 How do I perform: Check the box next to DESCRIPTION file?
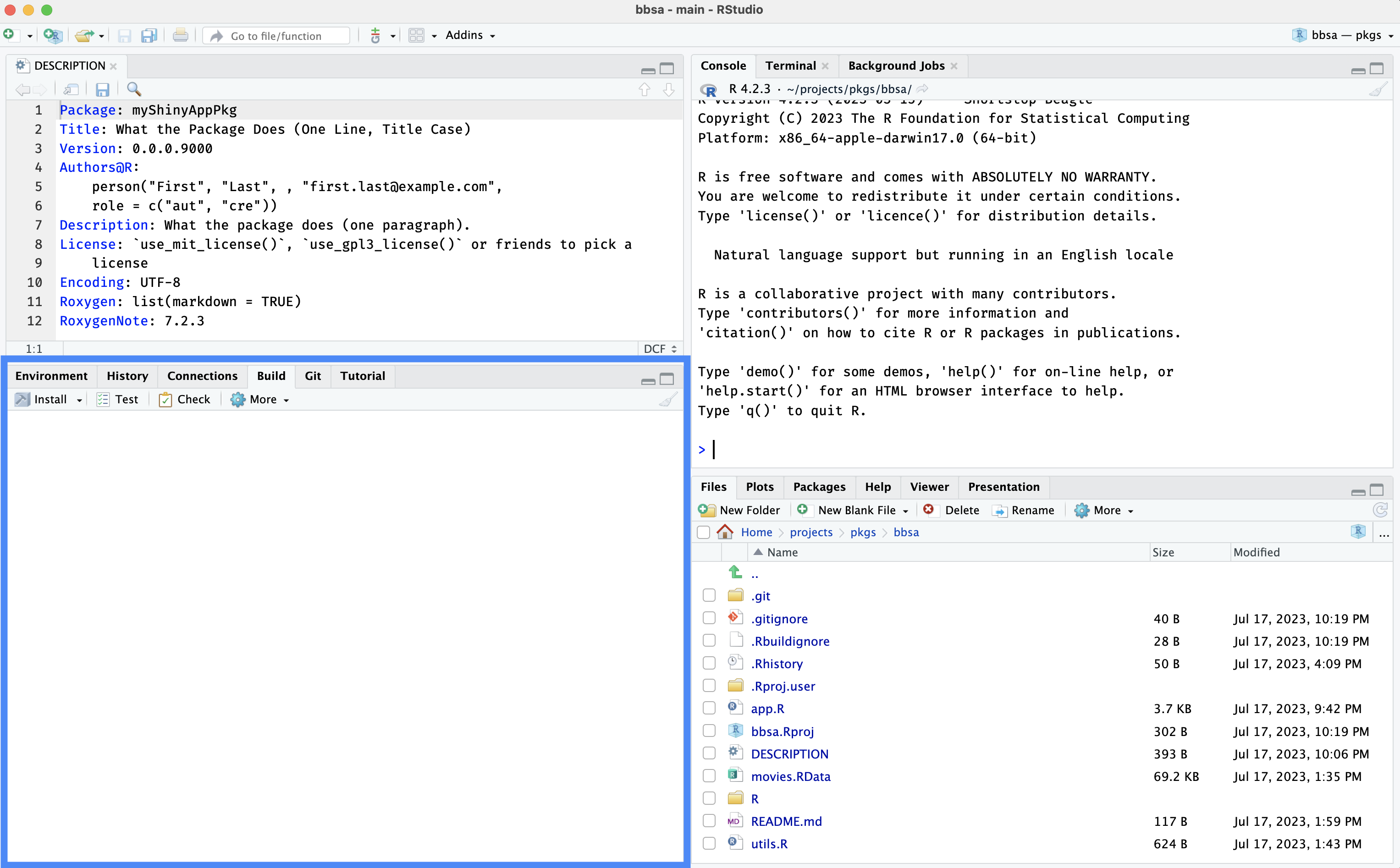709,753
